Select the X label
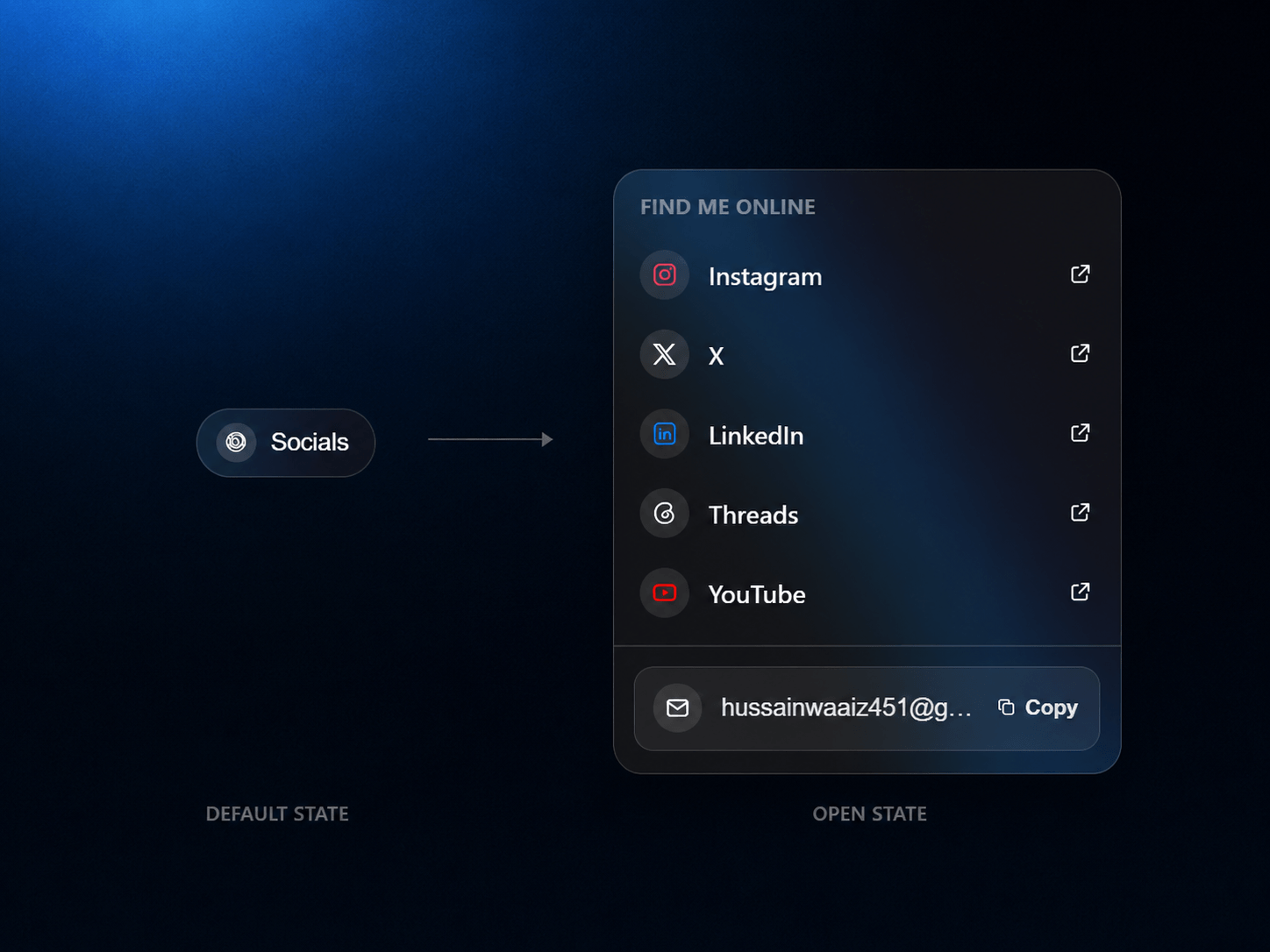Viewport: 1270px width, 952px height. coord(717,356)
